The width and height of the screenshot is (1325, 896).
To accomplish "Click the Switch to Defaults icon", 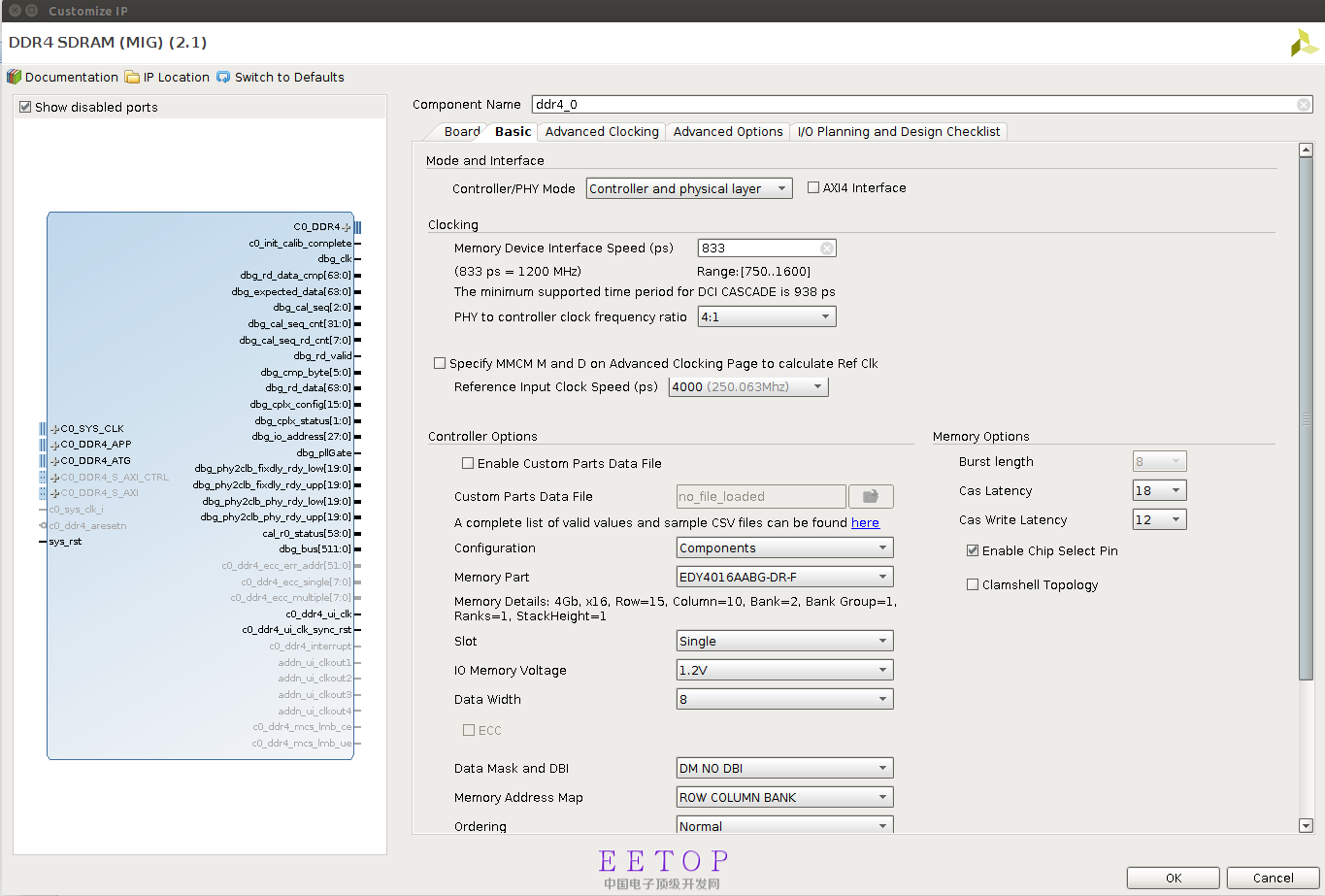I will (223, 77).
